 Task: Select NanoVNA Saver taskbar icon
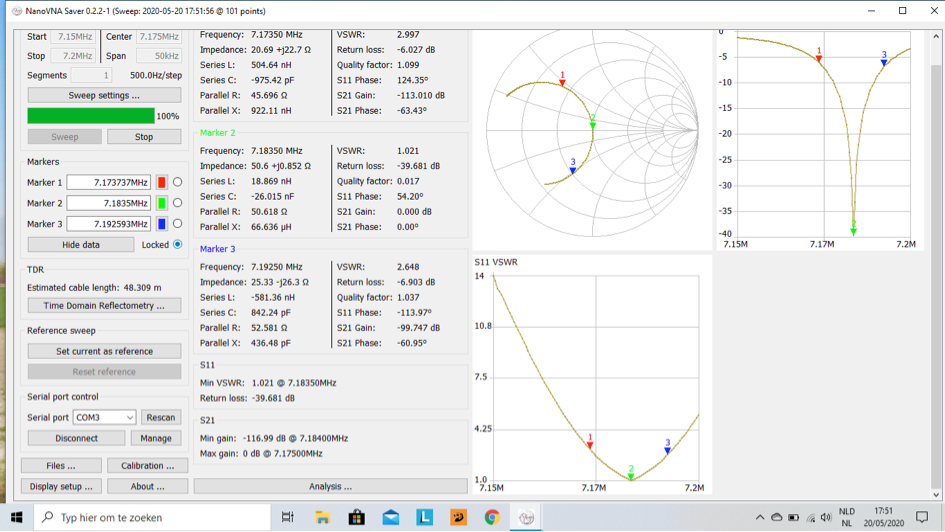point(526,517)
